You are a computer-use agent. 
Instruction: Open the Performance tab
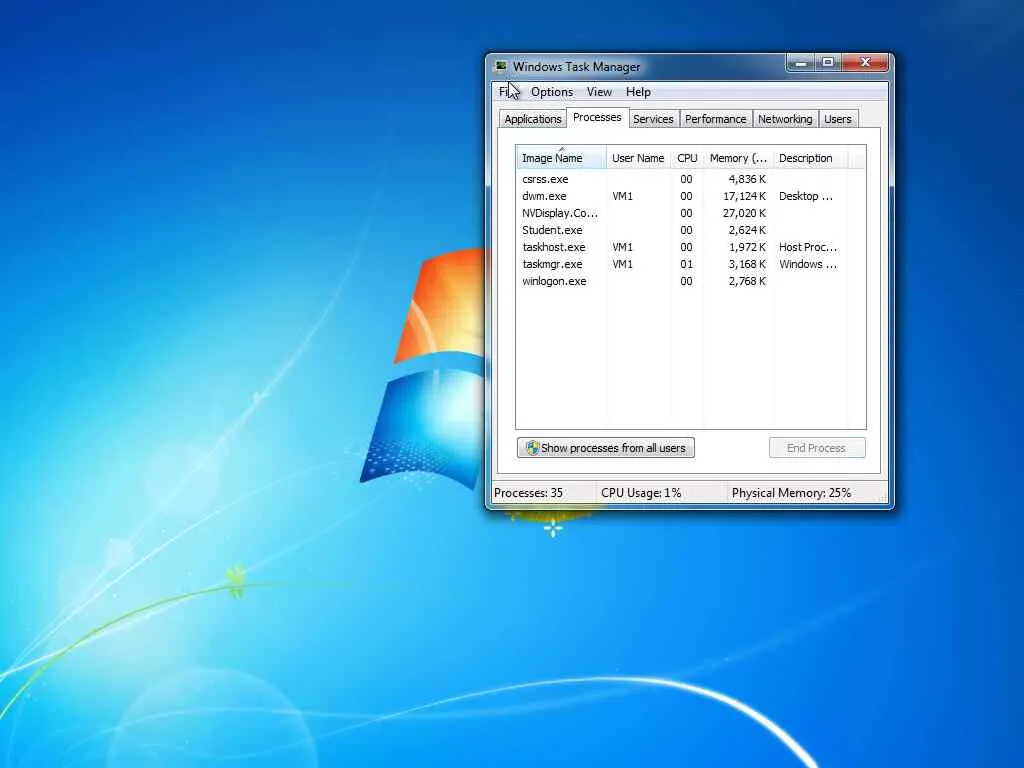[x=715, y=119]
